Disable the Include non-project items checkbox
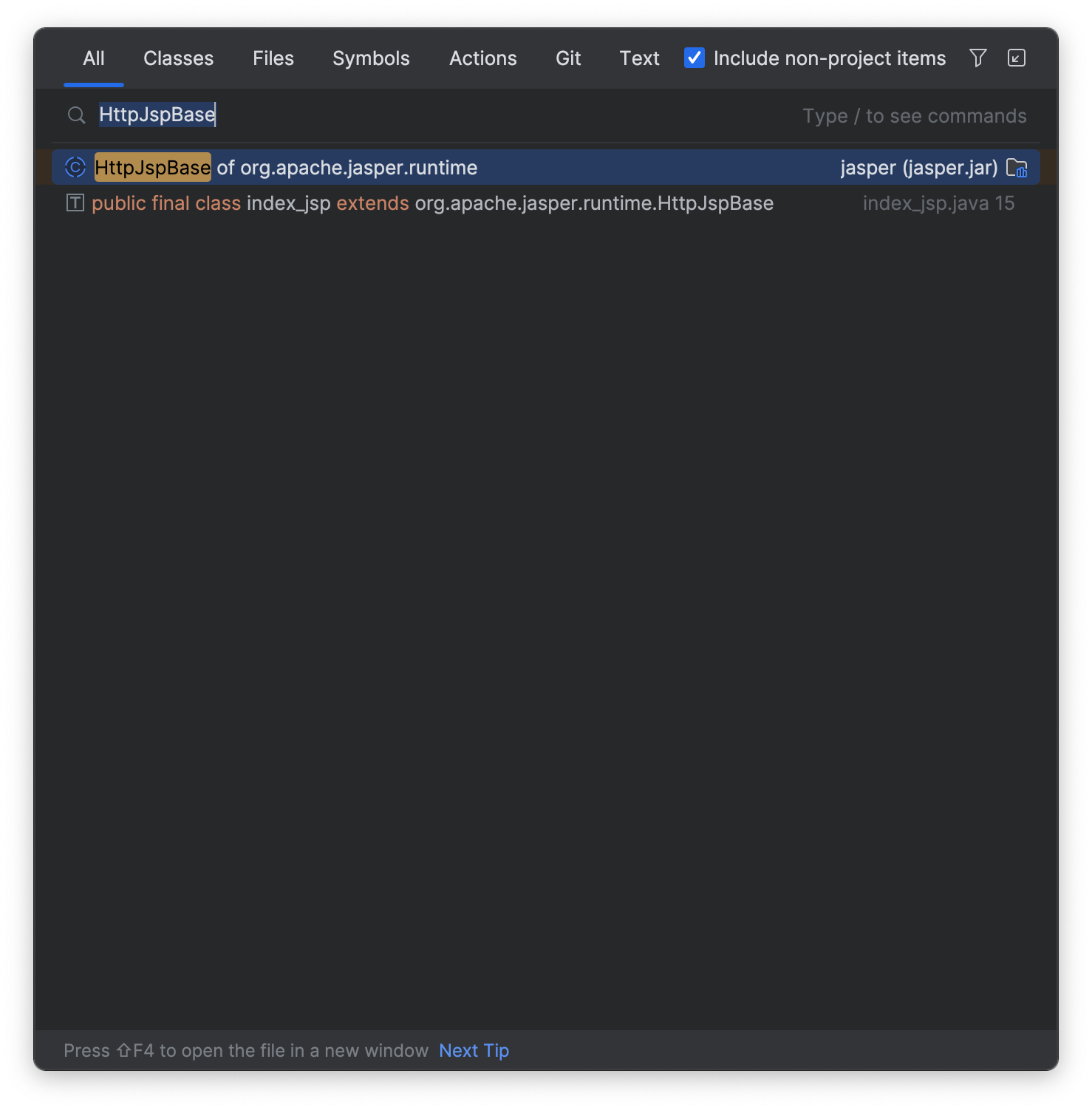The height and width of the screenshot is (1110, 1092). [x=694, y=58]
